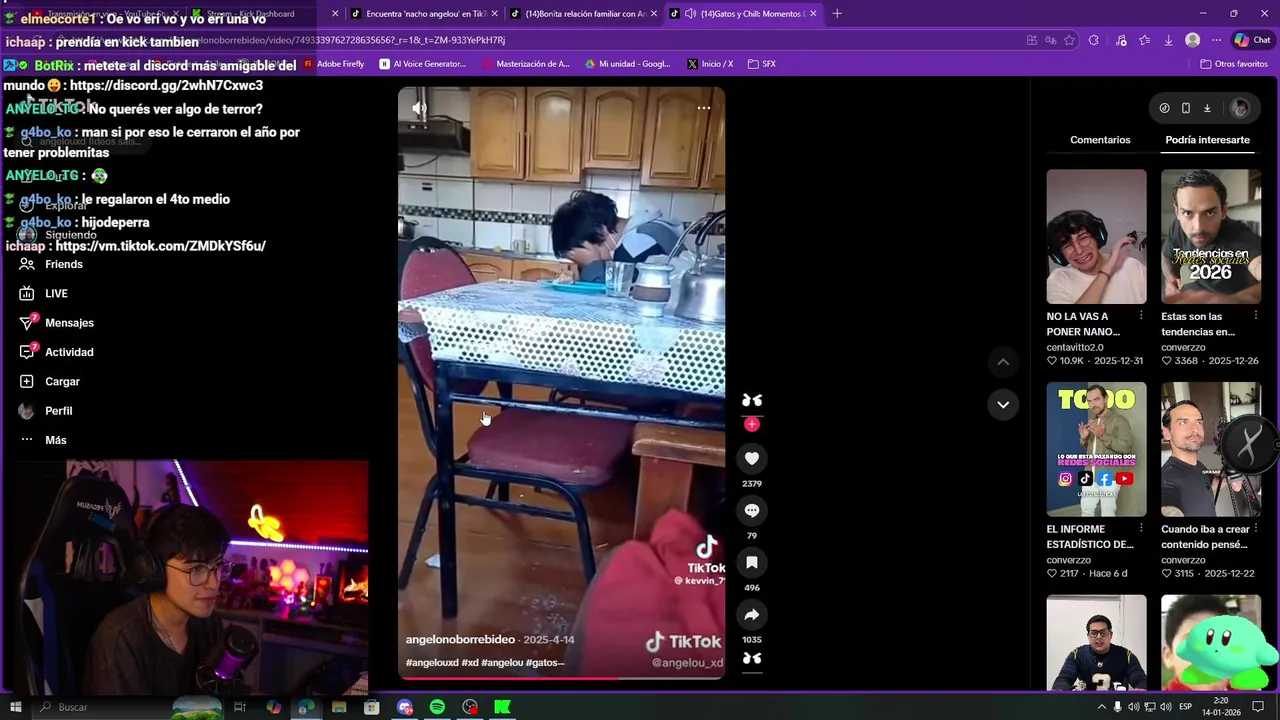Image resolution: width=1280 pixels, height=720 pixels.
Task: Open options dots on 'EL INFORME ESTADÍSTICO' card
Action: coord(1141,529)
